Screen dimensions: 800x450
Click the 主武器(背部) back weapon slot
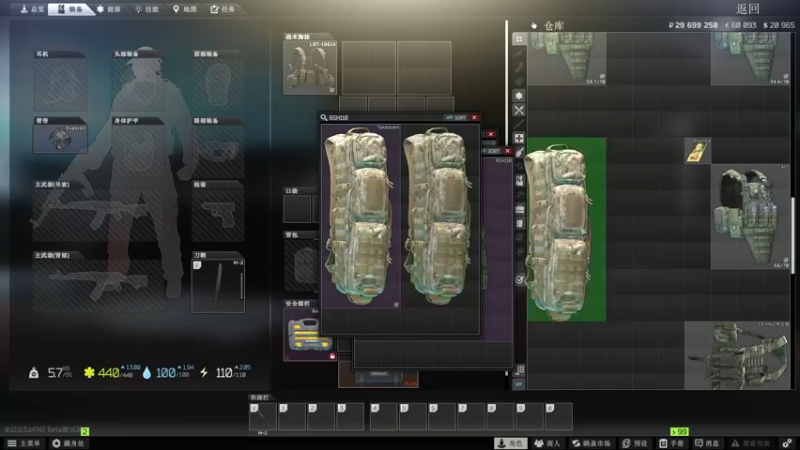[x=98, y=285]
